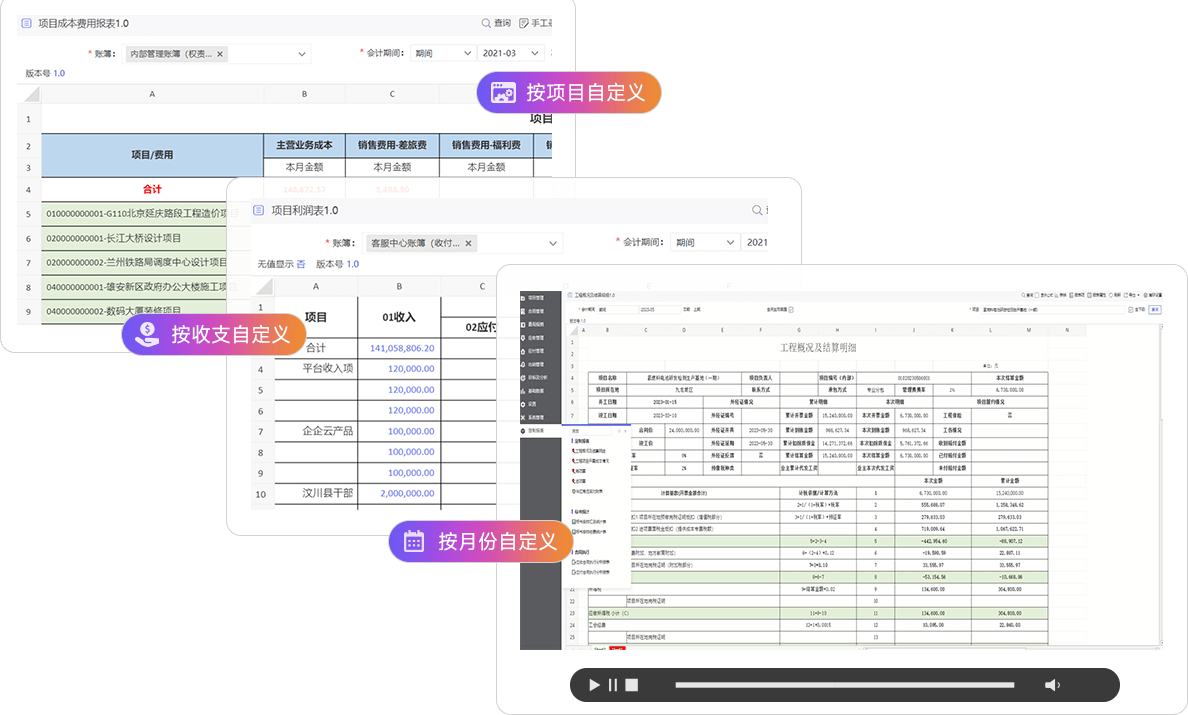Click the 按收支自定义 badge
The image size is (1188, 715).
(213, 334)
